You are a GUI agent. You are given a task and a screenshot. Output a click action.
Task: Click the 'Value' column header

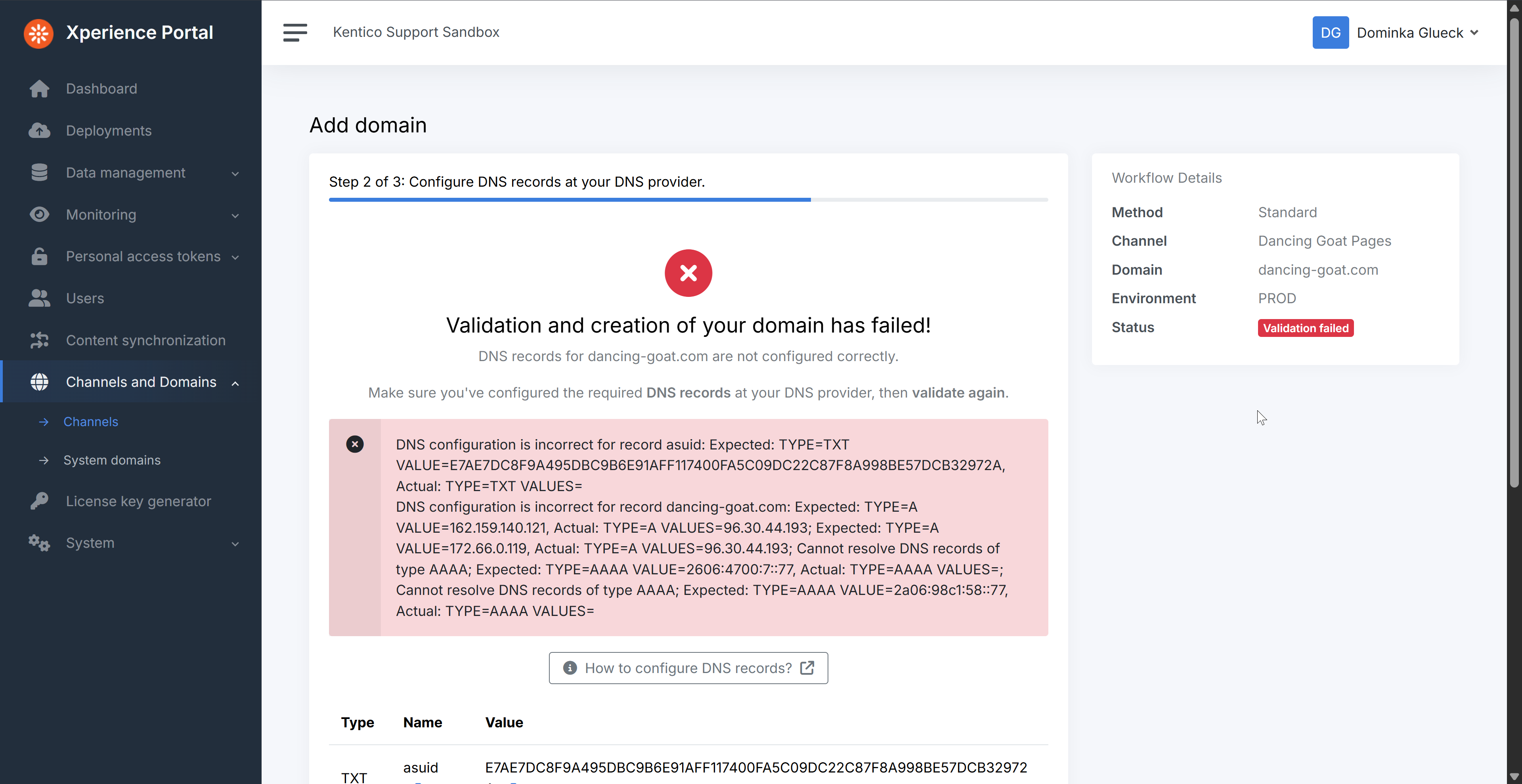click(504, 723)
